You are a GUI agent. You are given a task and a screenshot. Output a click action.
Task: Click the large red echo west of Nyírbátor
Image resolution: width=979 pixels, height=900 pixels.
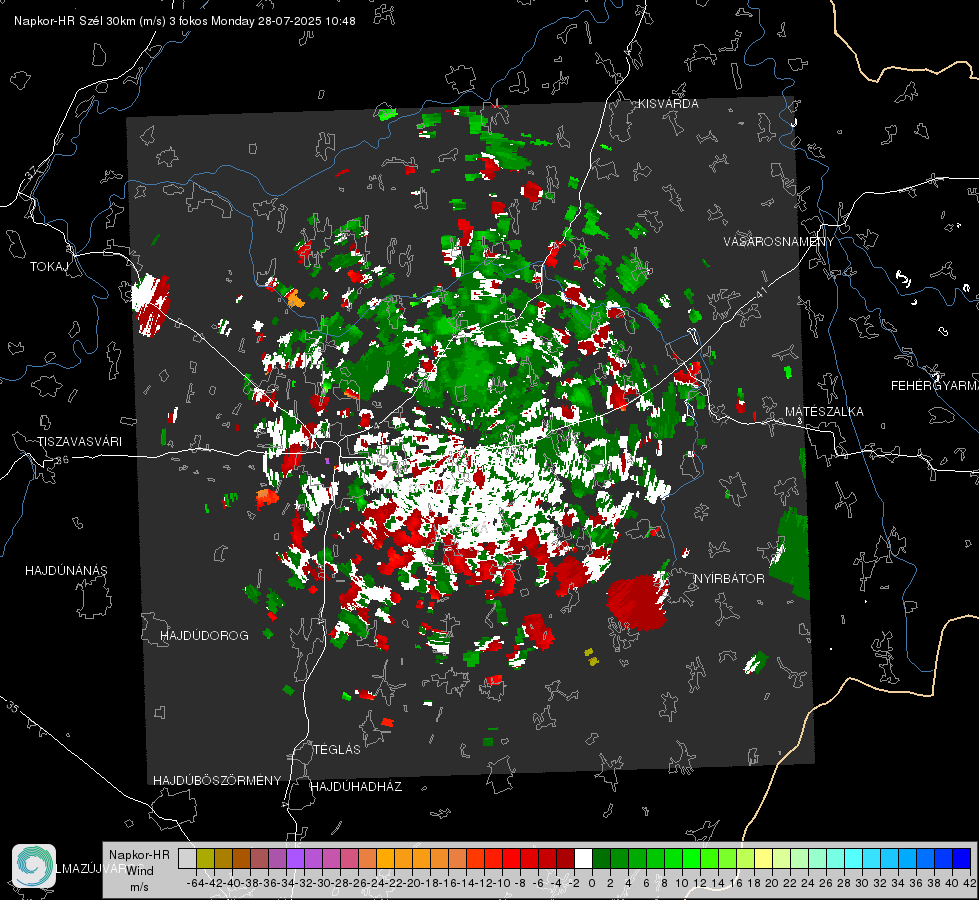pyautogui.click(x=637, y=600)
